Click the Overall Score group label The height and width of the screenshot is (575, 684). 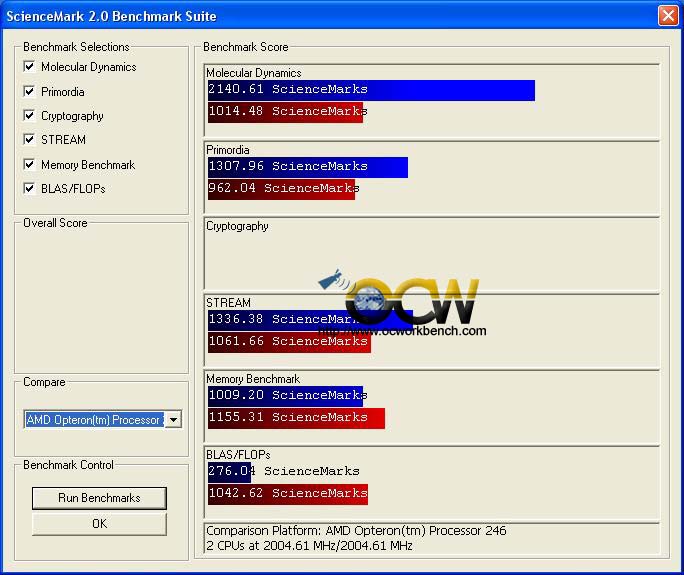click(x=55, y=223)
